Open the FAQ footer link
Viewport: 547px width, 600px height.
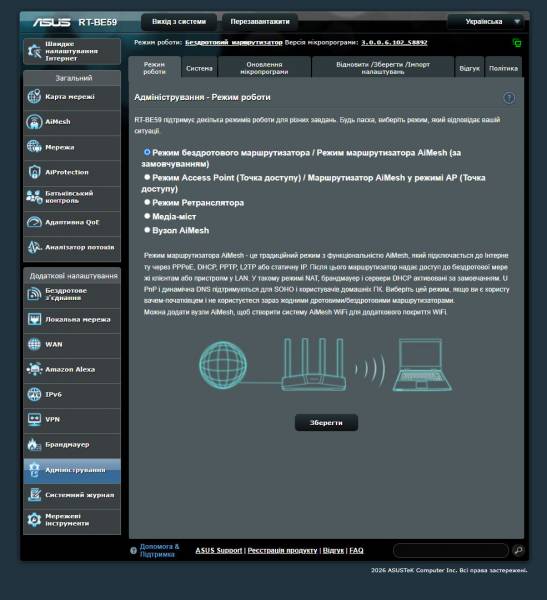[356, 550]
